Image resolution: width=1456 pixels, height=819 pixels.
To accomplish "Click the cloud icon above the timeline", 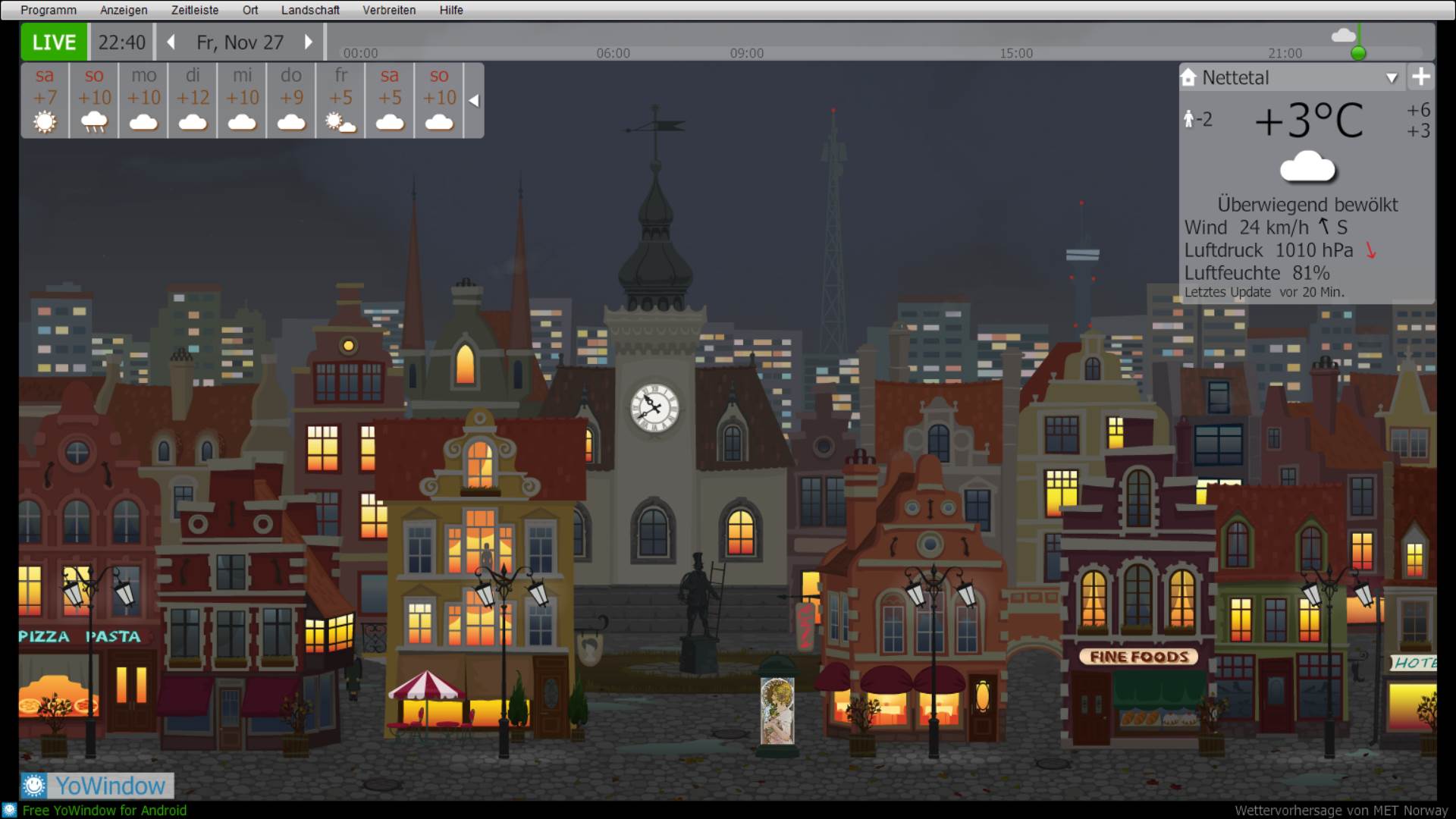I will pyautogui.click(x=1343, y=36).
